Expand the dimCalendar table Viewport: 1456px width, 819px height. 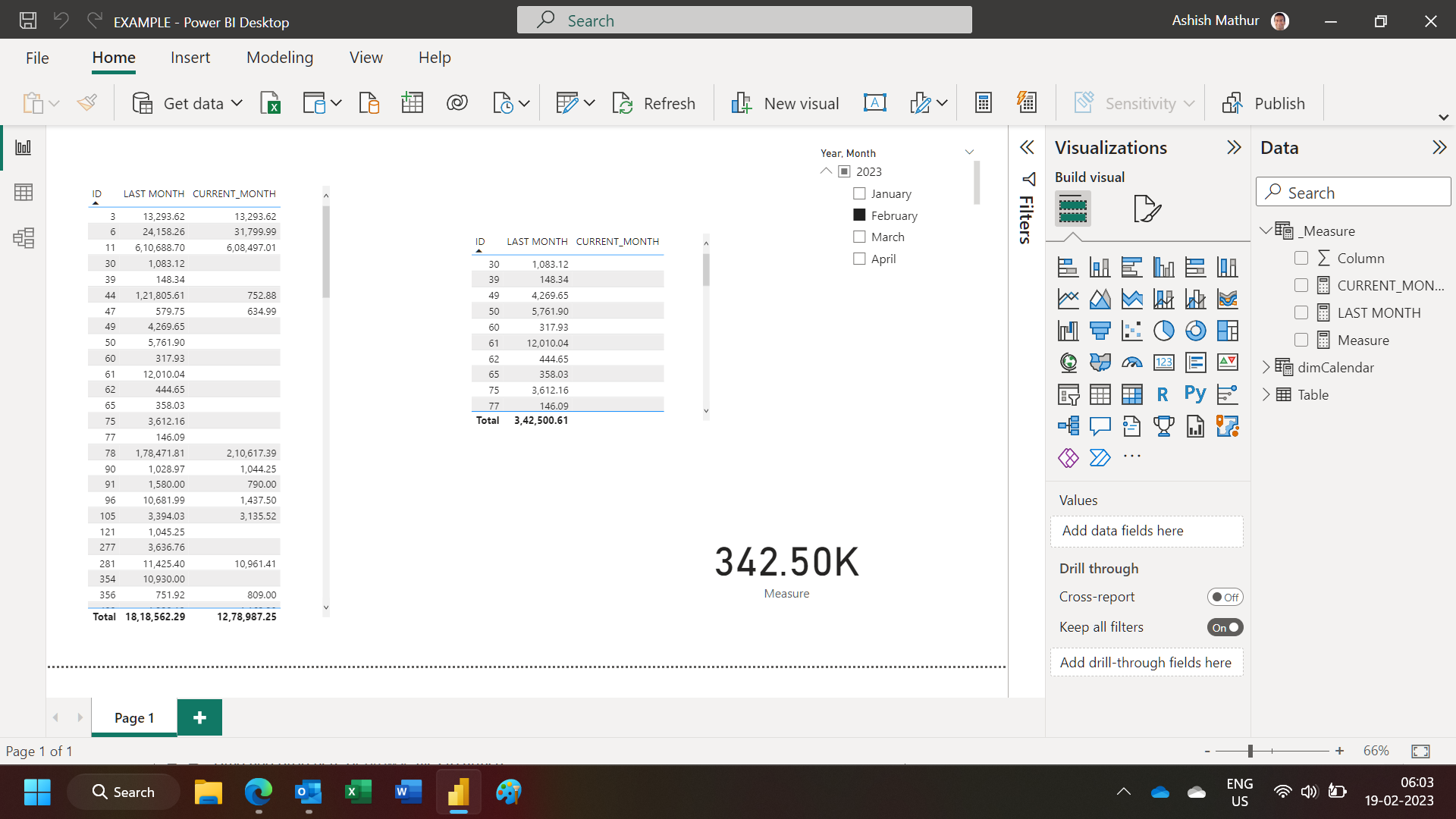pyautogui.click(x=1266, y=367)
